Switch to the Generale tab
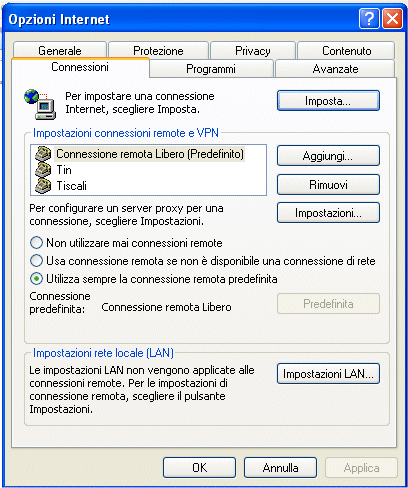 click(x=60, y=50)
